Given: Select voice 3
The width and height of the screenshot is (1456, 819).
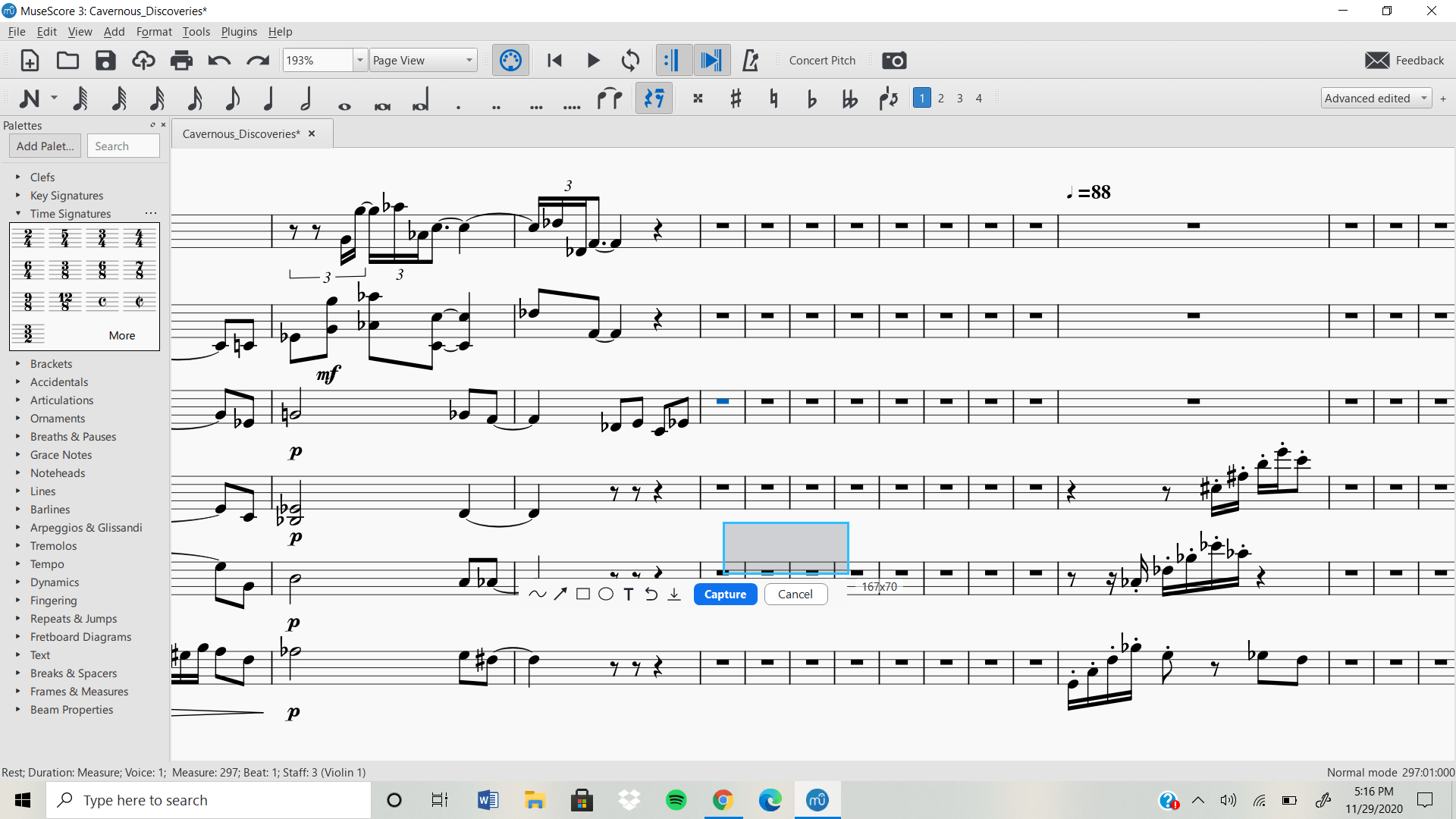Looking at the screenshot, I should 959,99.
